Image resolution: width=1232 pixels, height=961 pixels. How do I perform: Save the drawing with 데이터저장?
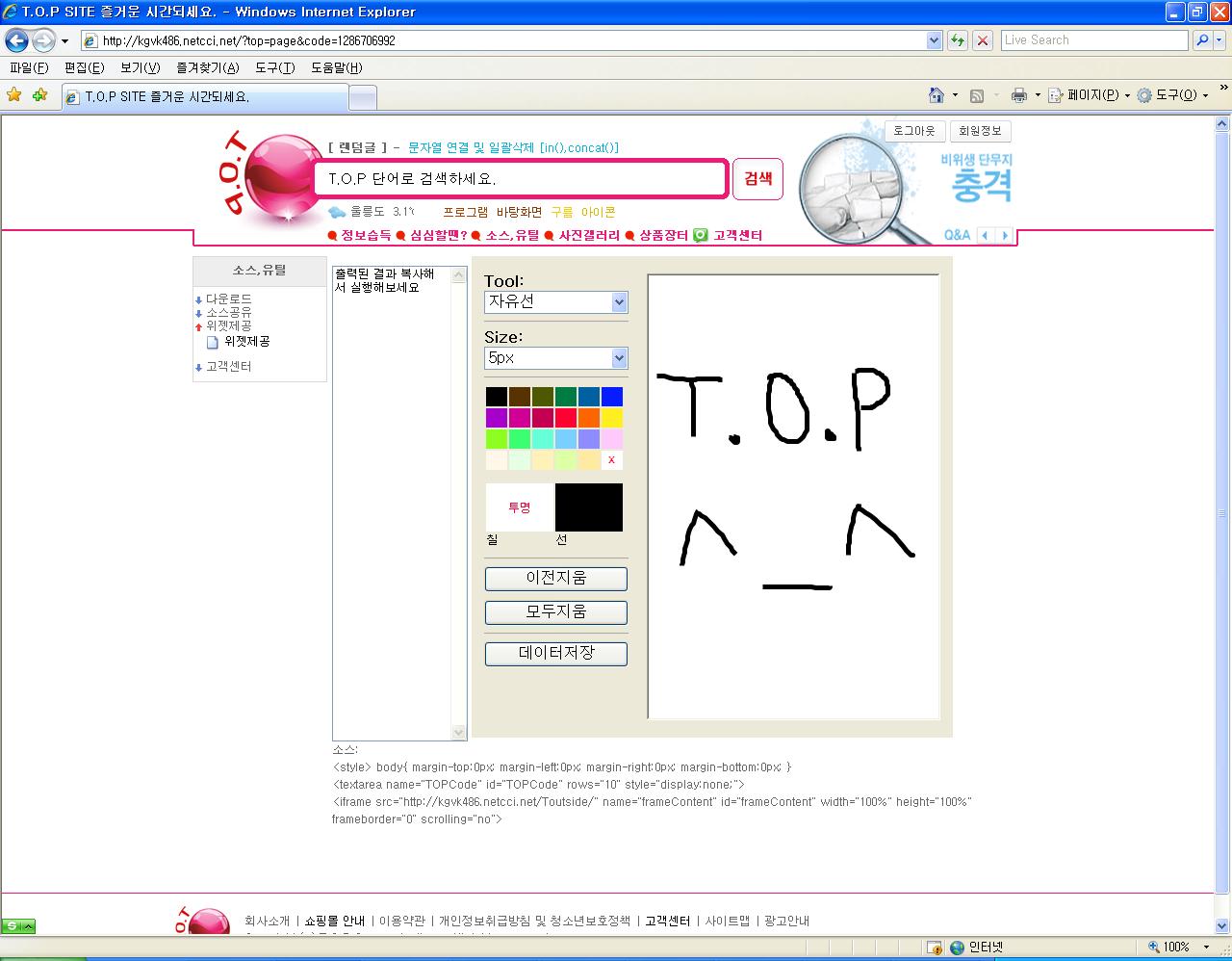pyautogui.click(x=556, y=653)
